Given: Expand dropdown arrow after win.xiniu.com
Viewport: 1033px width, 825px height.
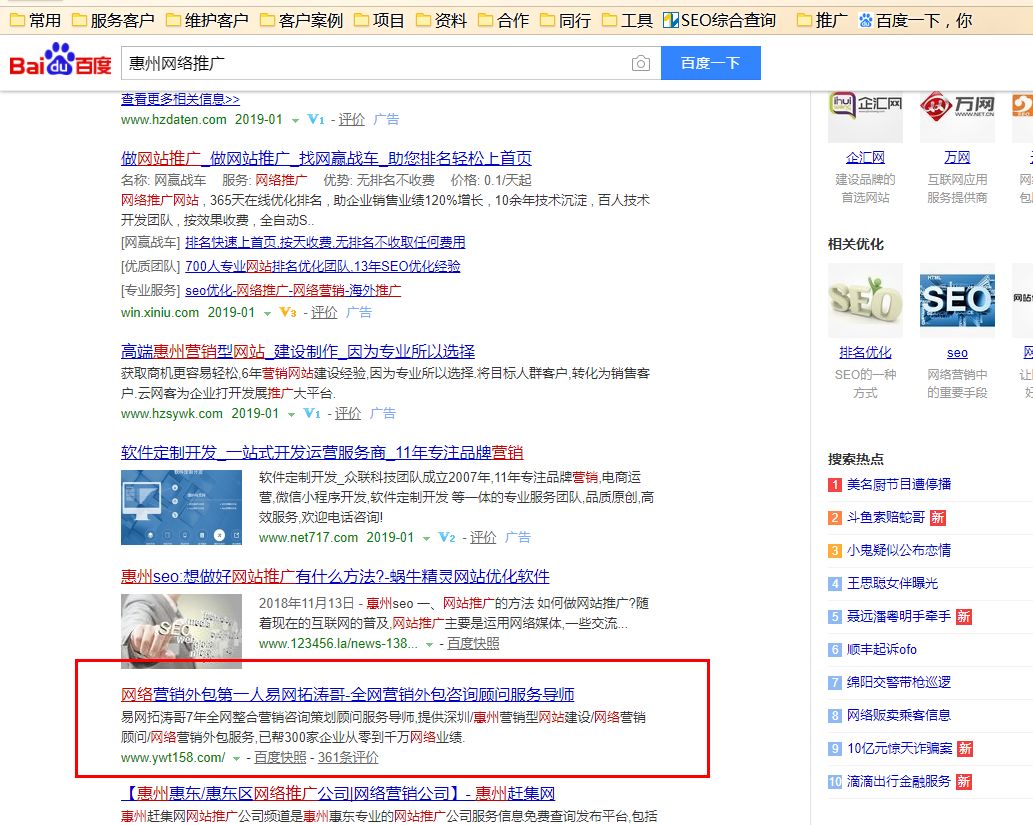Looking at the screenshot, I should pos(267,314).
